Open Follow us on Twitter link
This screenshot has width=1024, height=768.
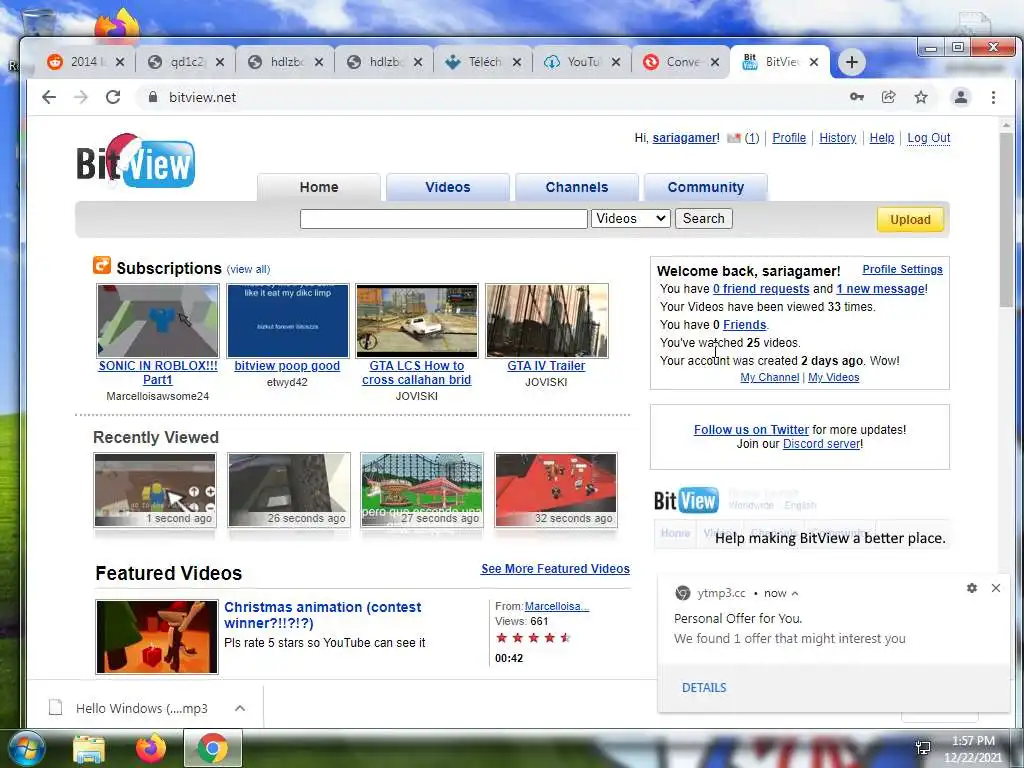(x=751, y=430)
